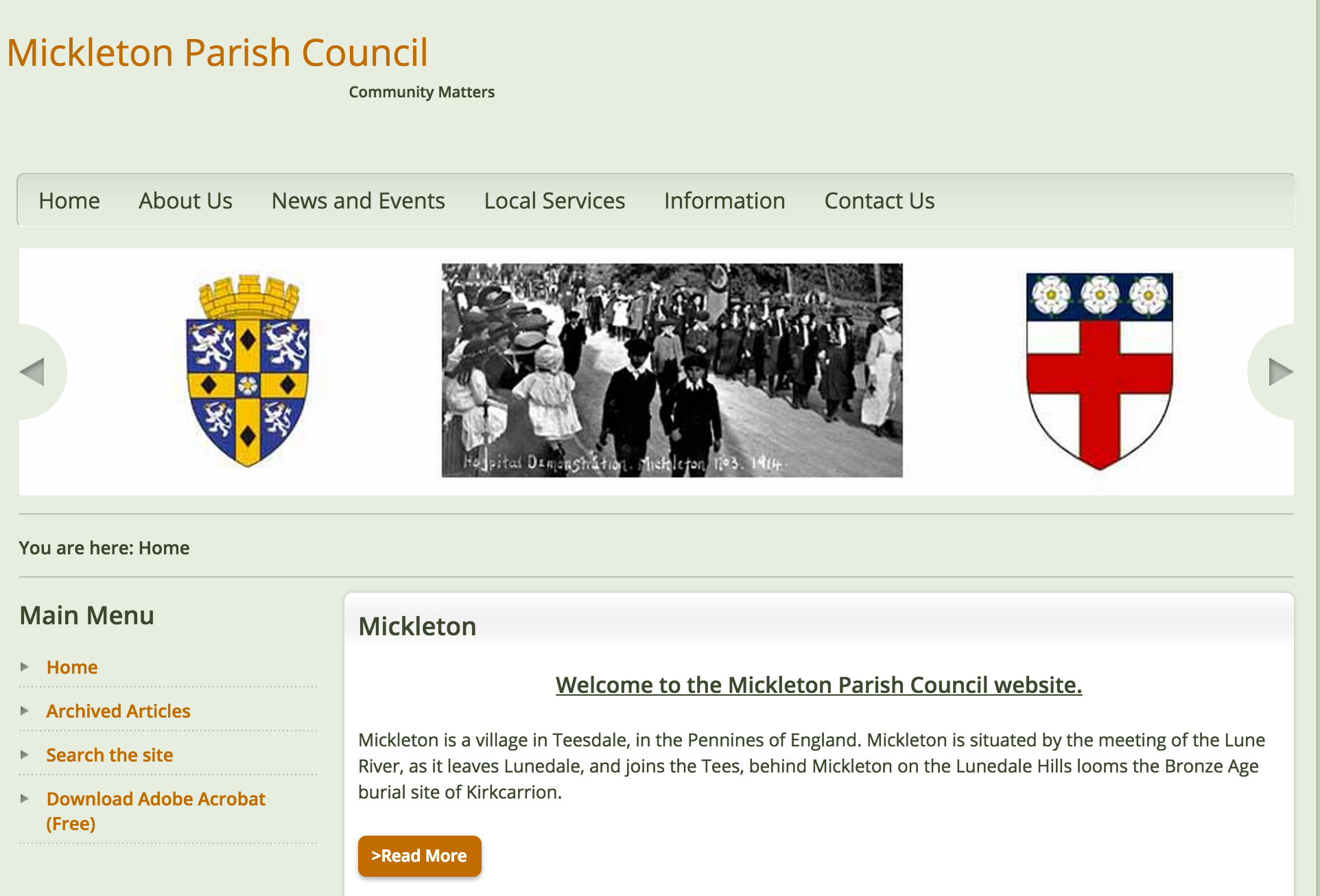Click the next slide arrow on the carousel
The image size is (1320, 896).
(1279, 372)
